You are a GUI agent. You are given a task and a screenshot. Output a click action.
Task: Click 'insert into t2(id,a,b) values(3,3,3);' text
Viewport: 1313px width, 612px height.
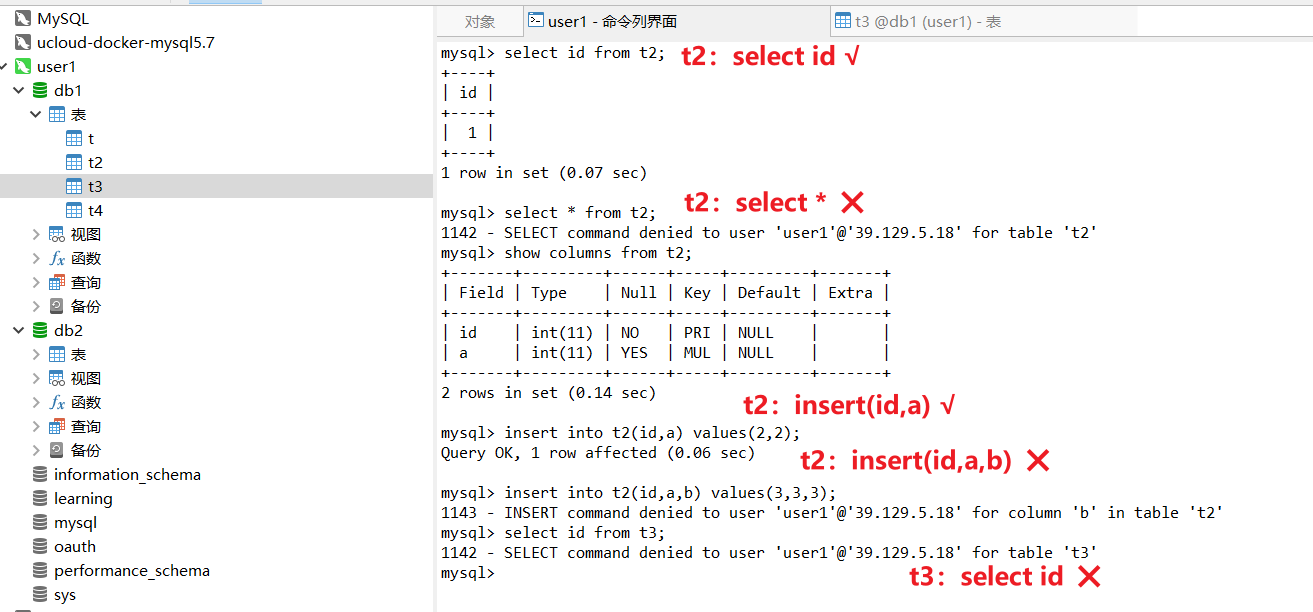click(670, 493)
